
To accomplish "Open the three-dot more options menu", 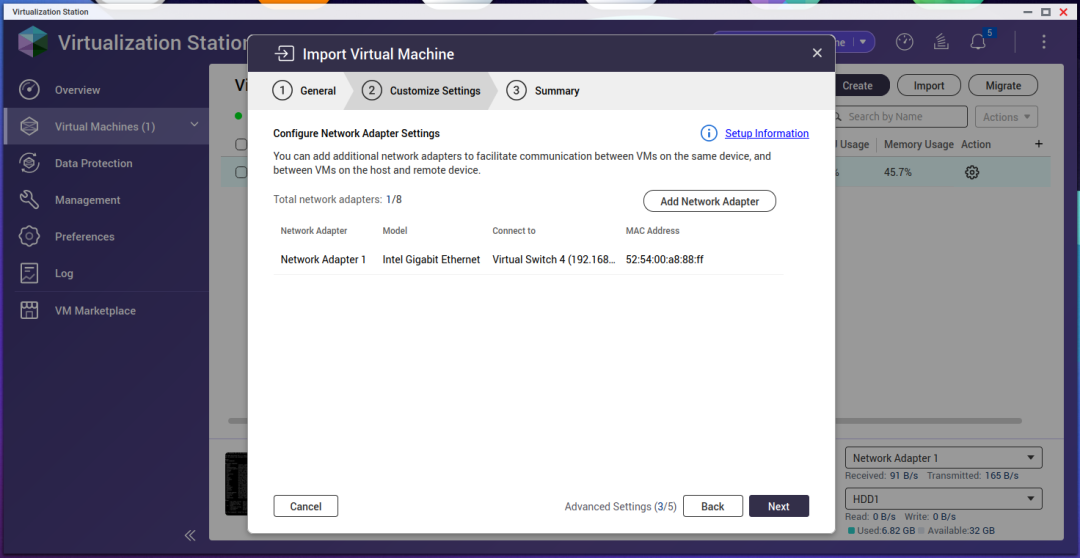I will (1044, 42).
